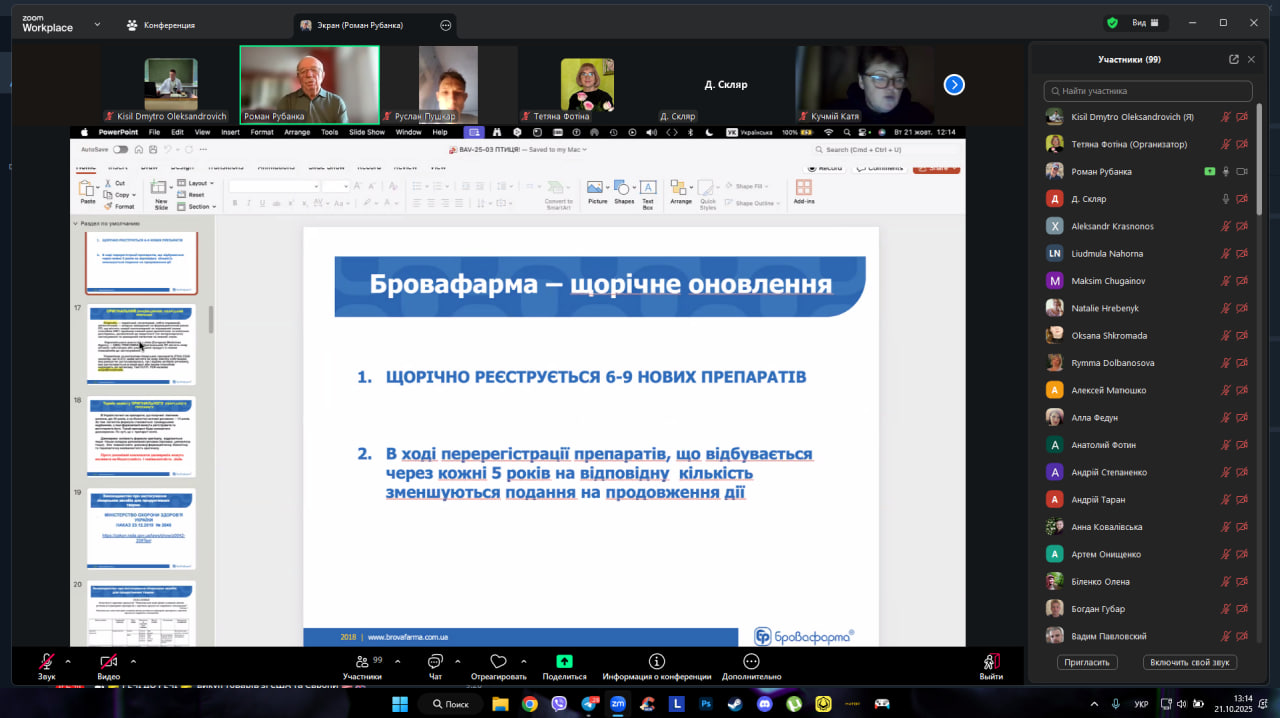1280x718 pixels.
Task: Click the Включить свой звук button
Action: (x=1190, y=662)
